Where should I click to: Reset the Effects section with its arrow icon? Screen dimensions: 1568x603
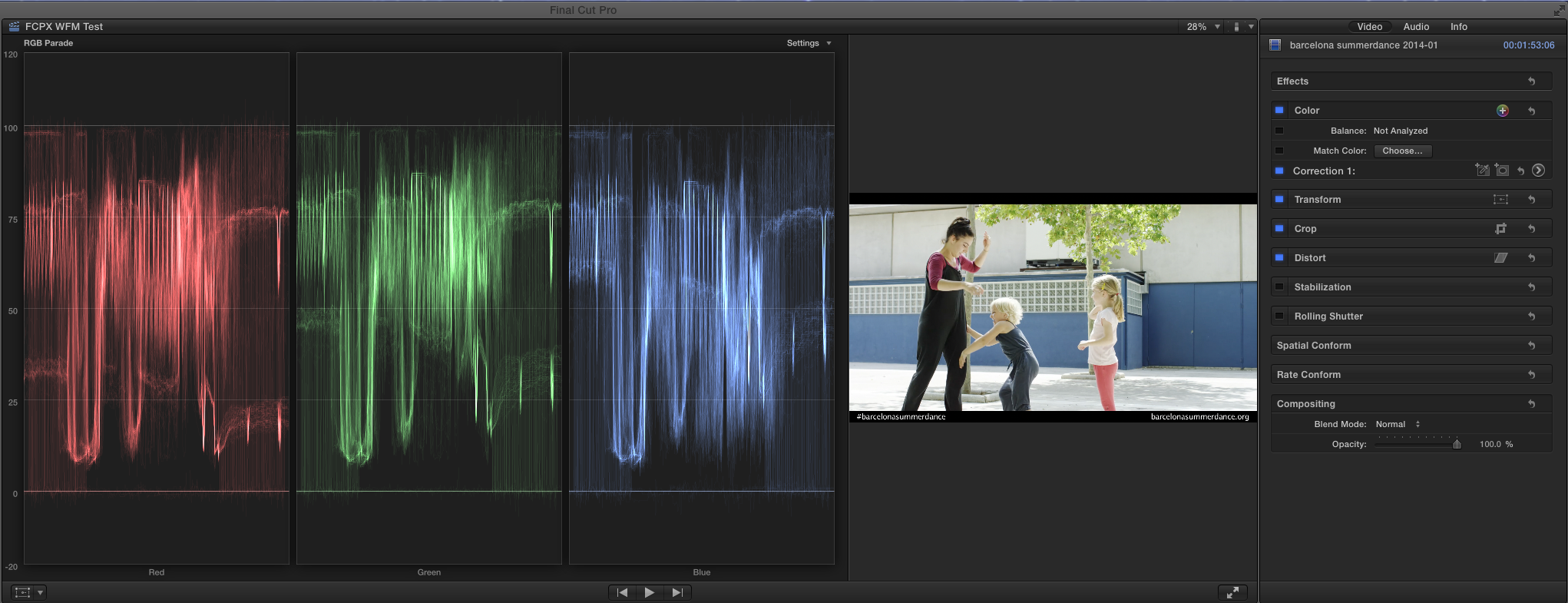tap(1532, 81)
